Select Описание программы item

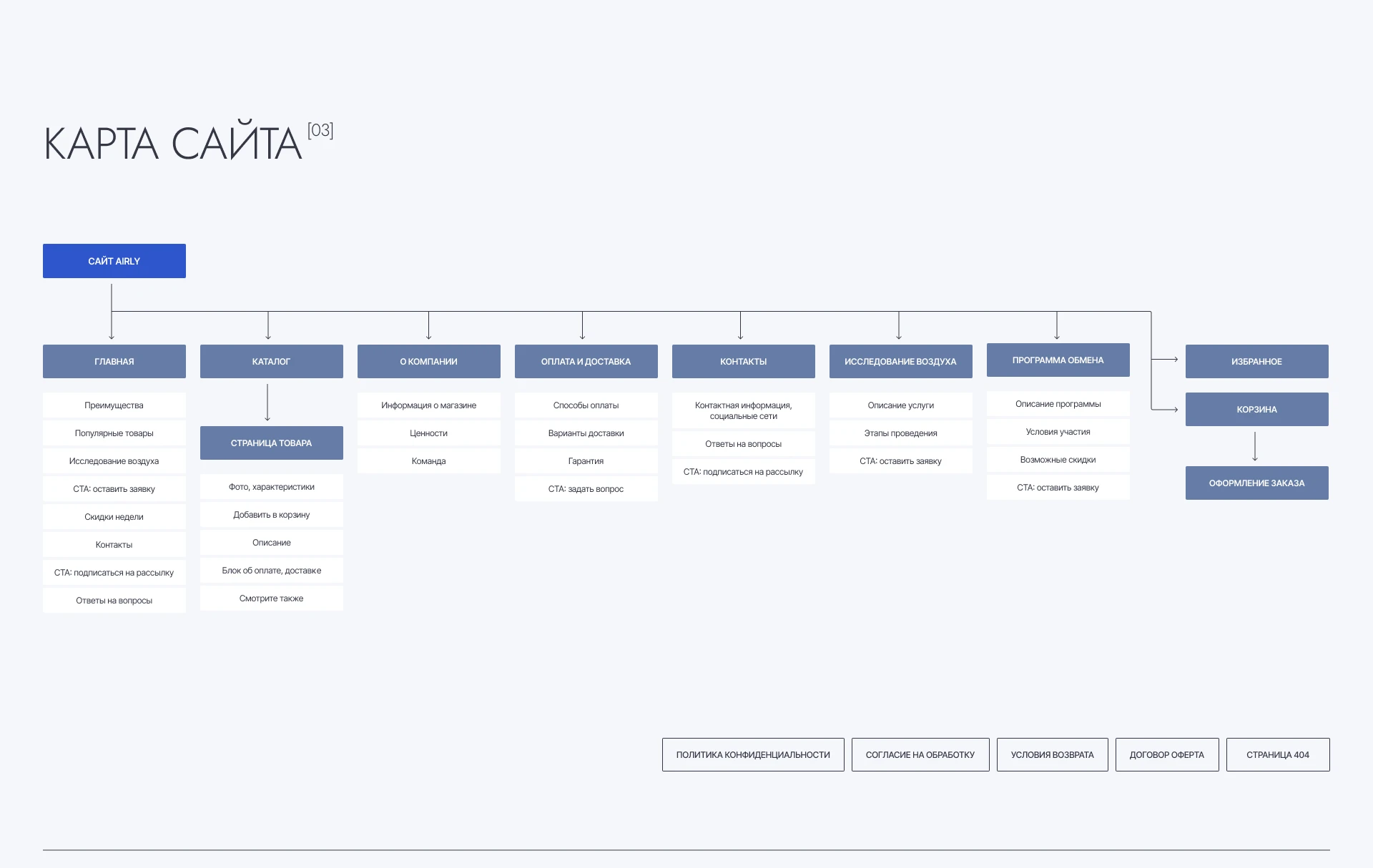(1058, 403)
